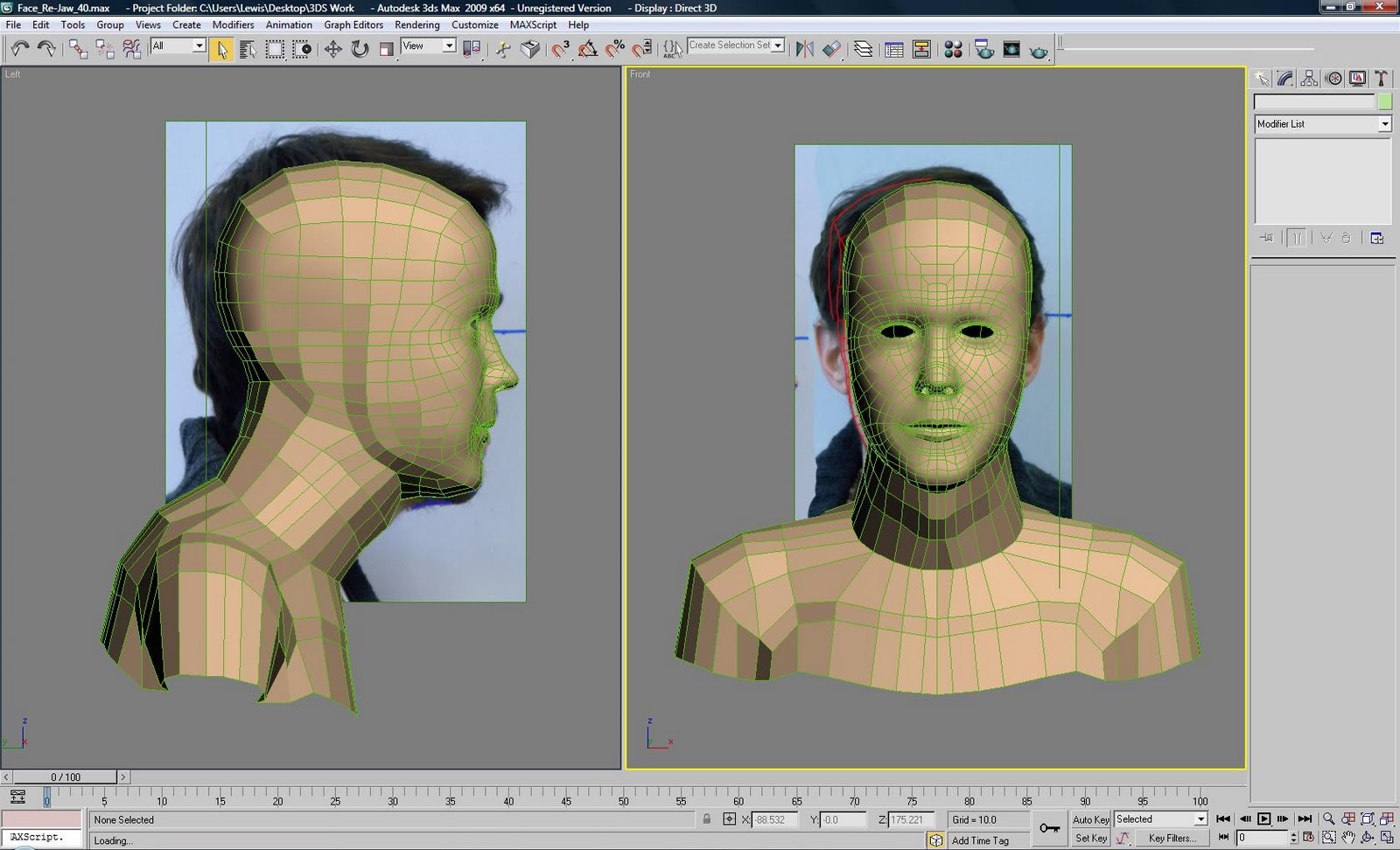Open the Modifiers menu

click(233, 24)
